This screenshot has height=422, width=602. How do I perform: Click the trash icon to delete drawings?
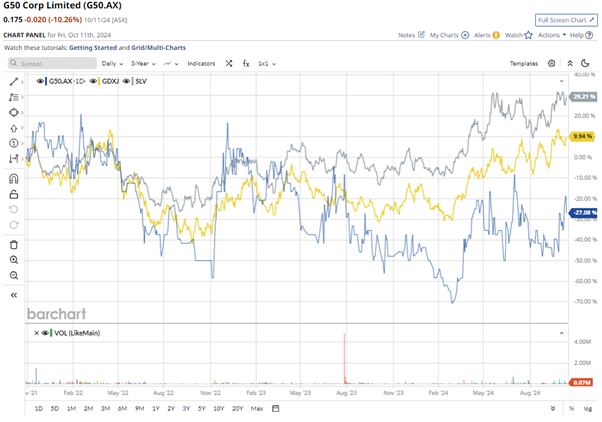pos(14,244)
